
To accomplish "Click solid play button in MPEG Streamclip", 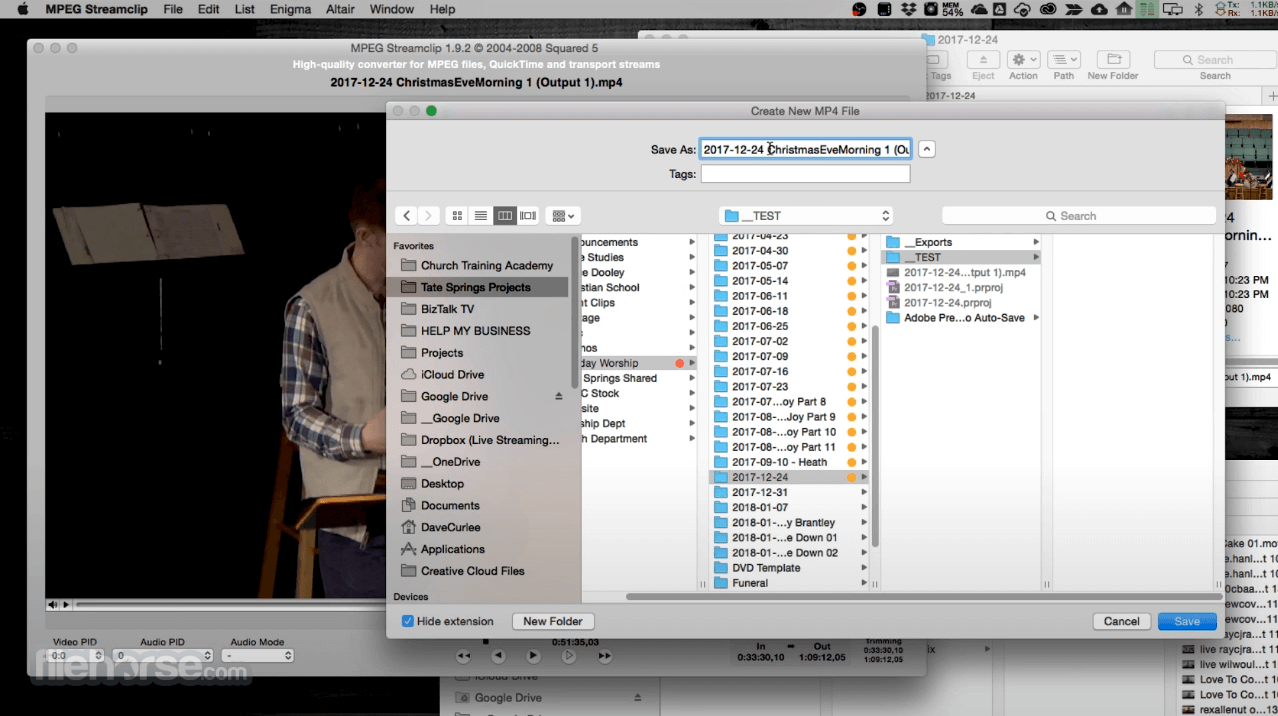I will [x=533, y=657].
